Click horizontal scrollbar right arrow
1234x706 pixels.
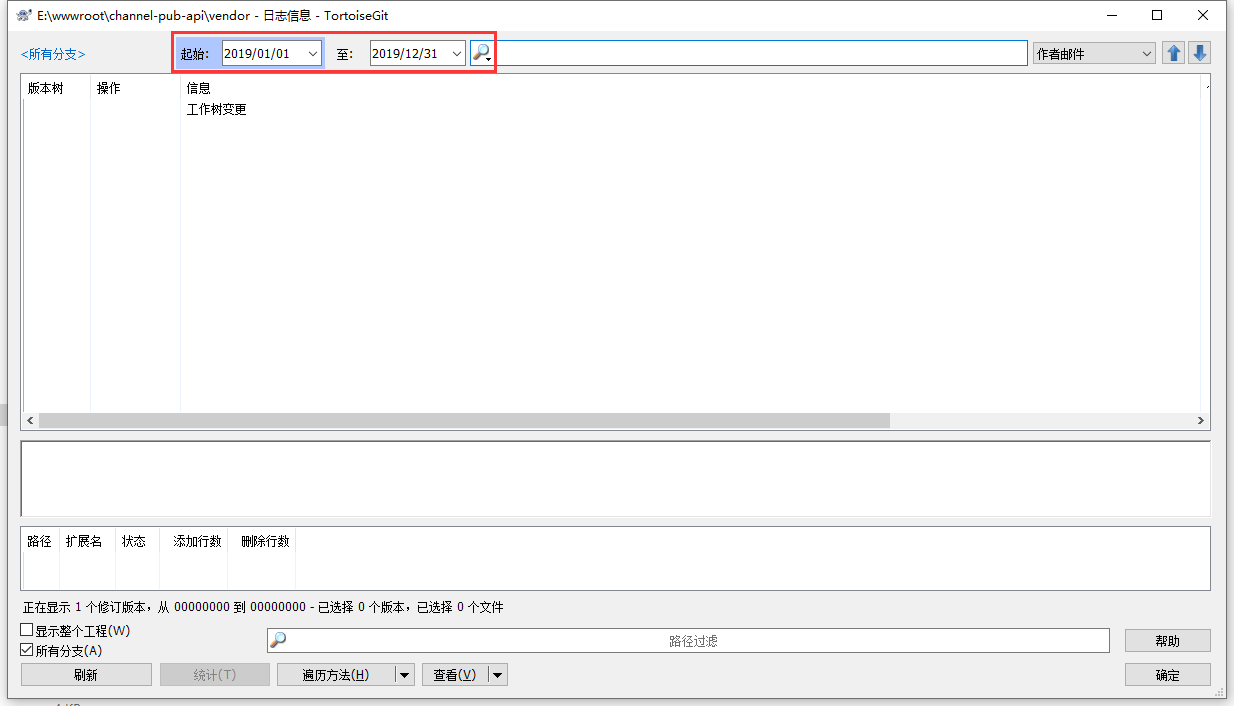coord(1202,421)
